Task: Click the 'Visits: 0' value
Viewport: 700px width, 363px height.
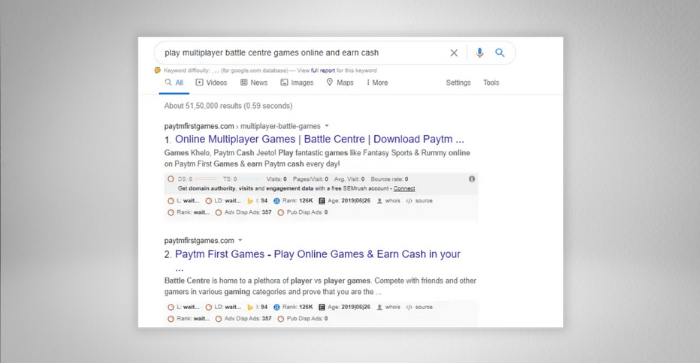Action: 277,179
